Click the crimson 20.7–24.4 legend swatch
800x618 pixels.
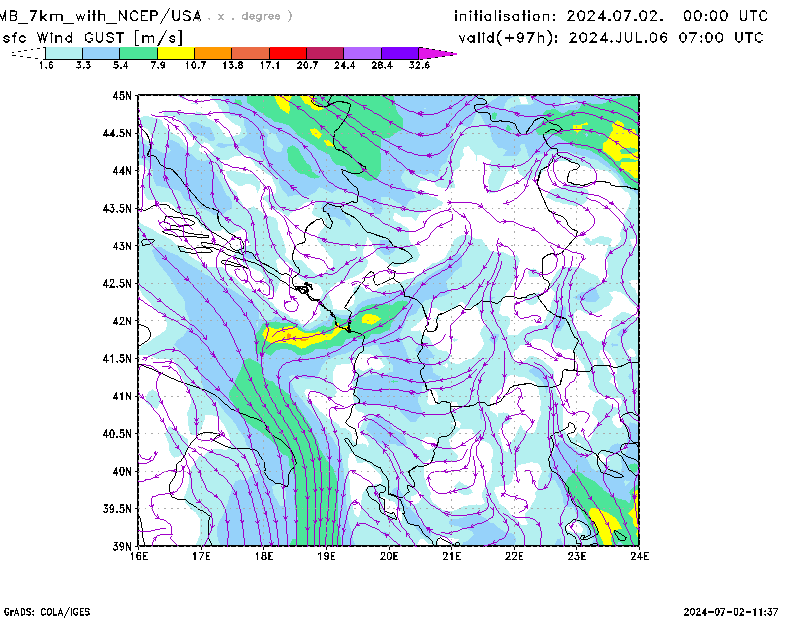pyautogui.click(x=325, y=53)
